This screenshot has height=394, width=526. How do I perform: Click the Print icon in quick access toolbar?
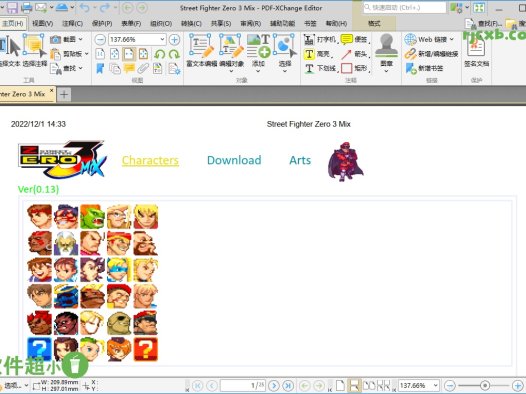(x=27, y=7)
